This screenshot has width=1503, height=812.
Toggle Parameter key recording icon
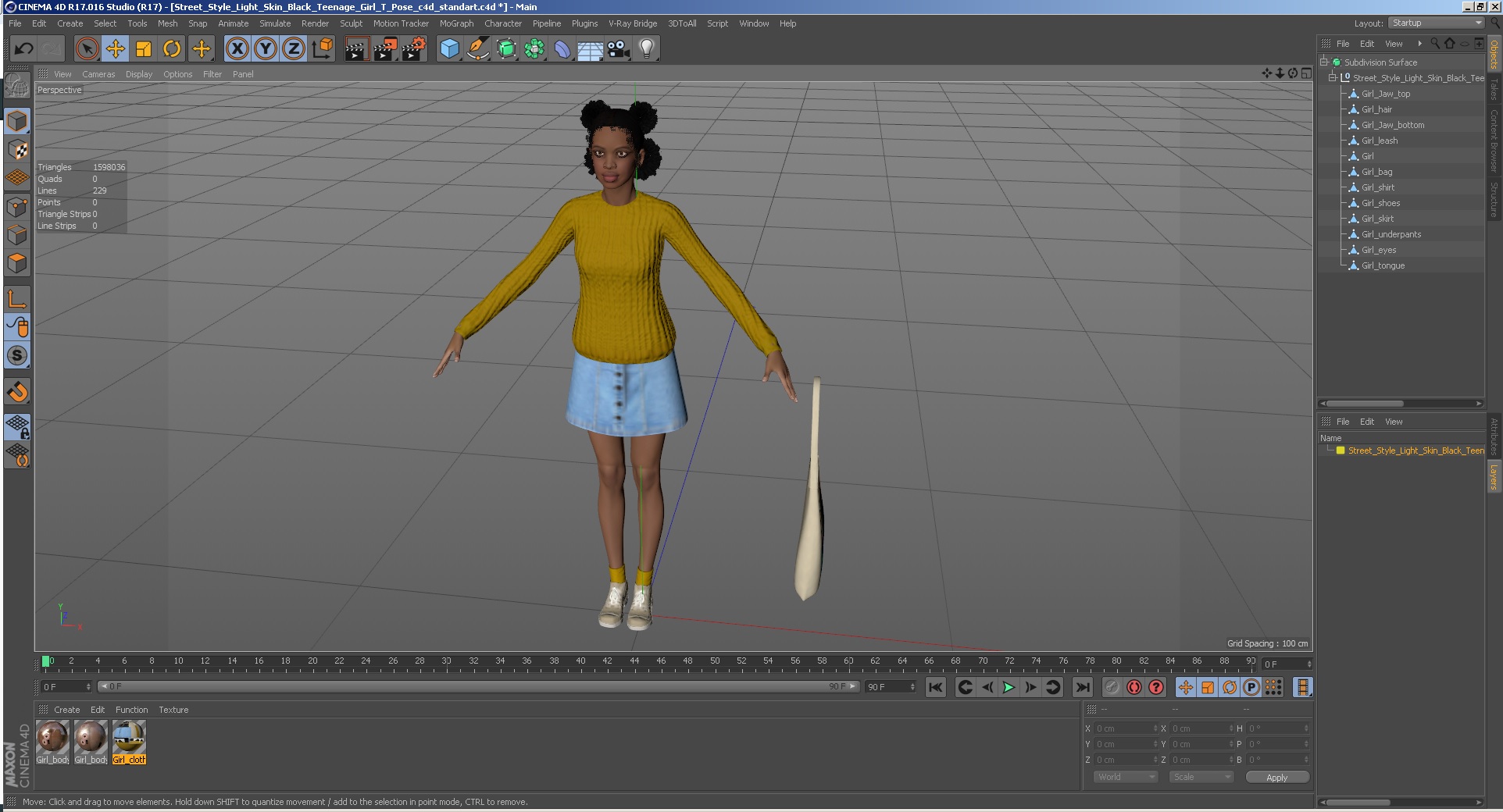(x=1251, y=687)
